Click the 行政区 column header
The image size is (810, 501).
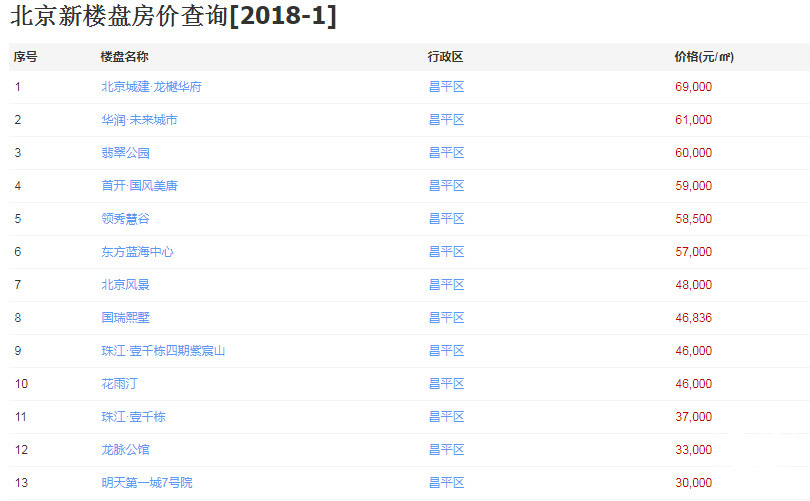(445, 57)
